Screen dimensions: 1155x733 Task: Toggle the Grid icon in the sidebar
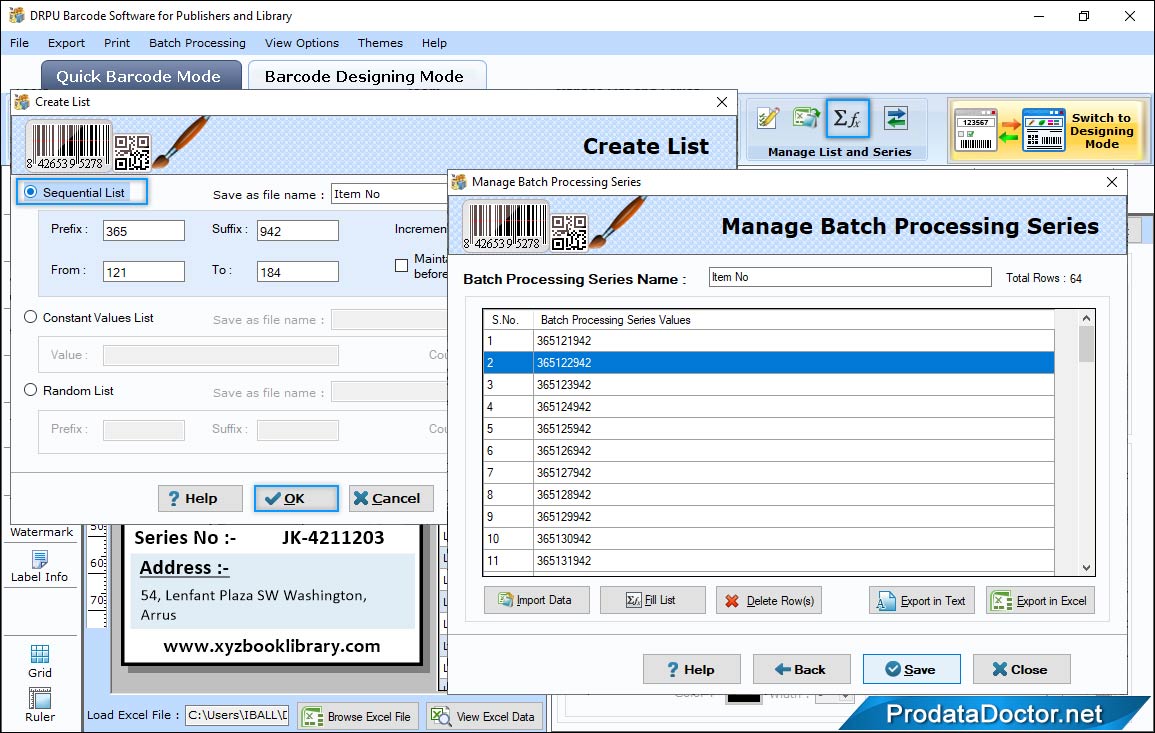point(40,661)
